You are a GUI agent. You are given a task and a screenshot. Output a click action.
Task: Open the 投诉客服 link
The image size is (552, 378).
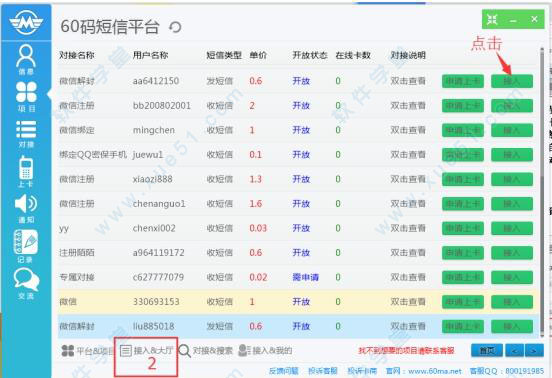(323, 371)
